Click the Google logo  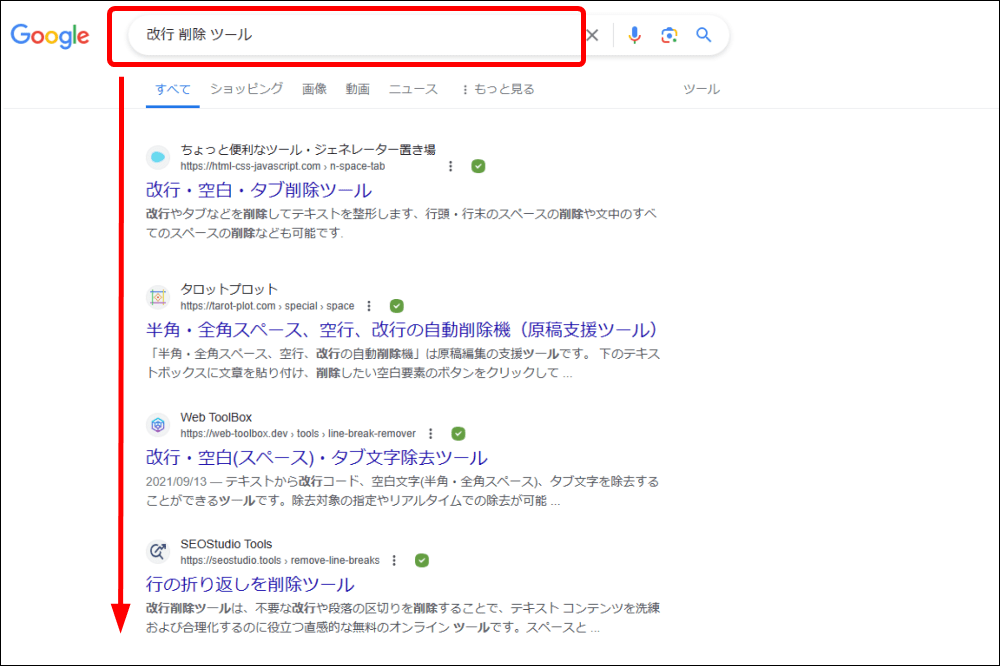[50, 36]
